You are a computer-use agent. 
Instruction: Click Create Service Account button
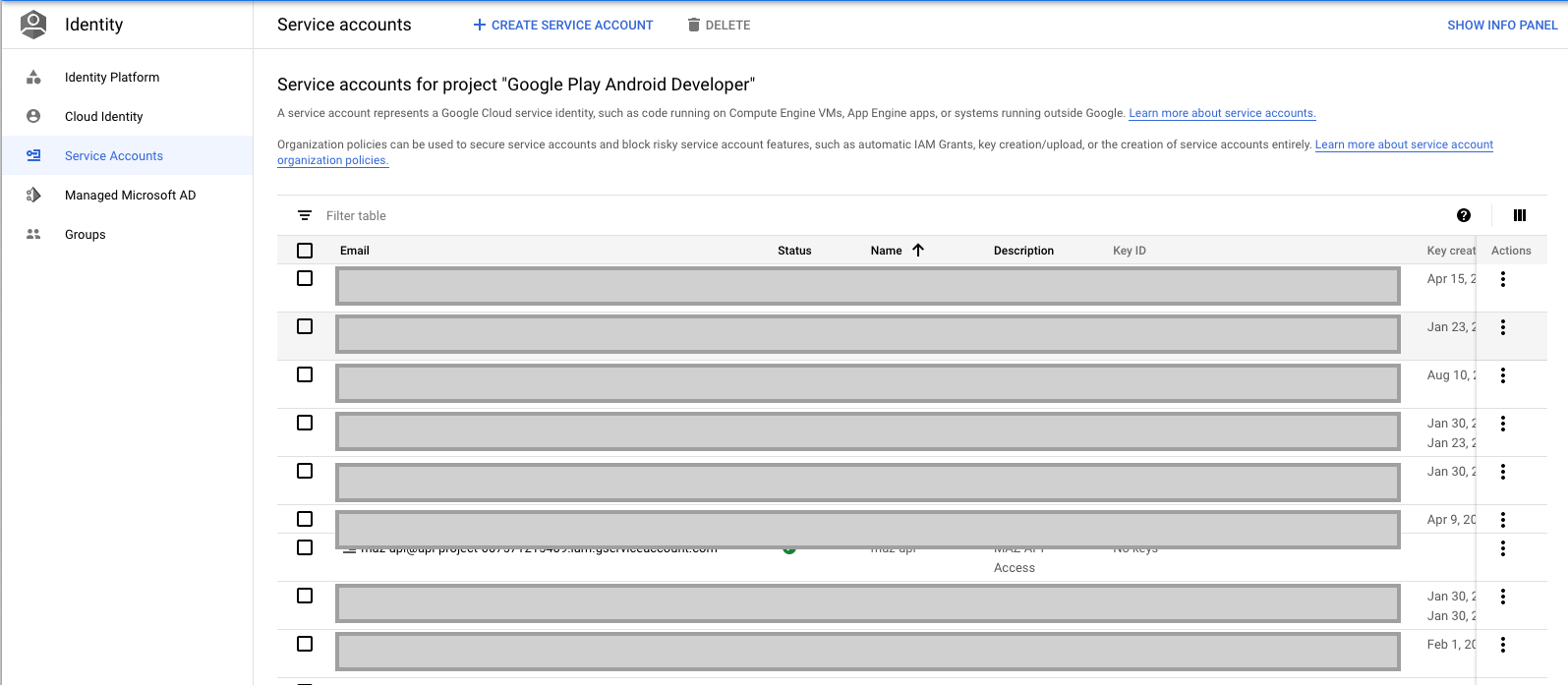pyautogui.click(x=563, y=25)
